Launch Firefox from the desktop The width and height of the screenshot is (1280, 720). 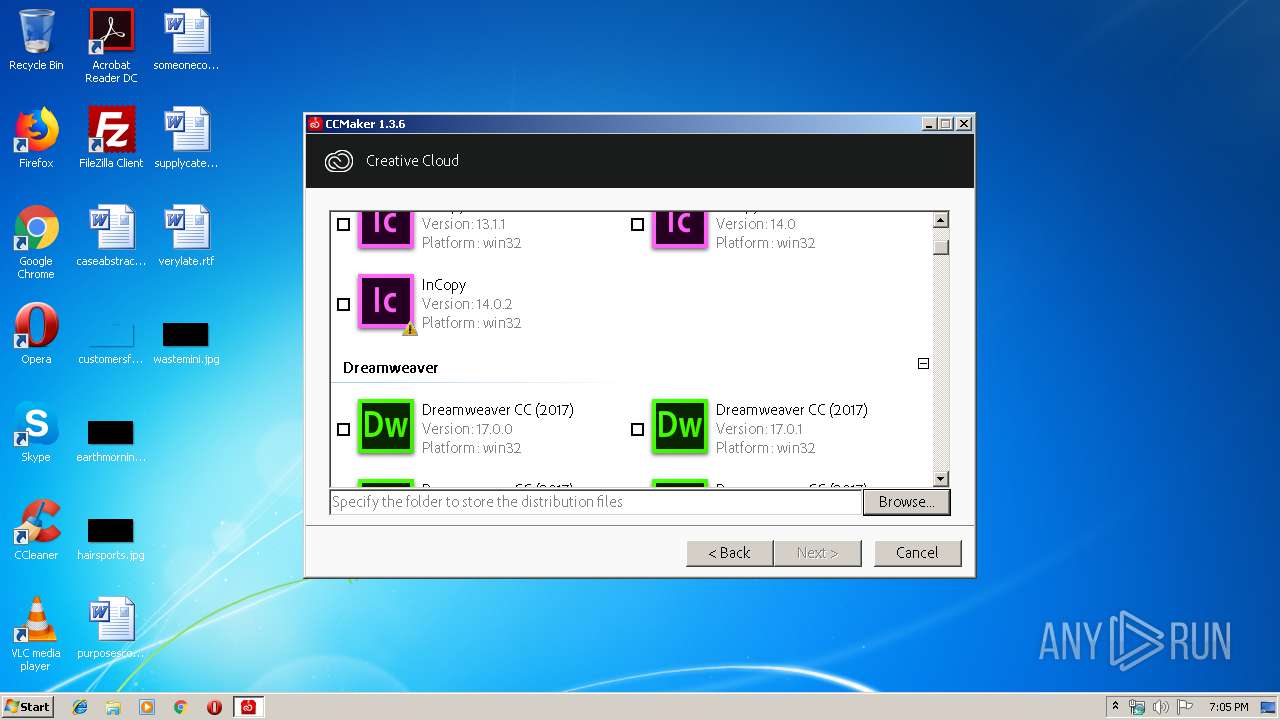coord(36,138)
